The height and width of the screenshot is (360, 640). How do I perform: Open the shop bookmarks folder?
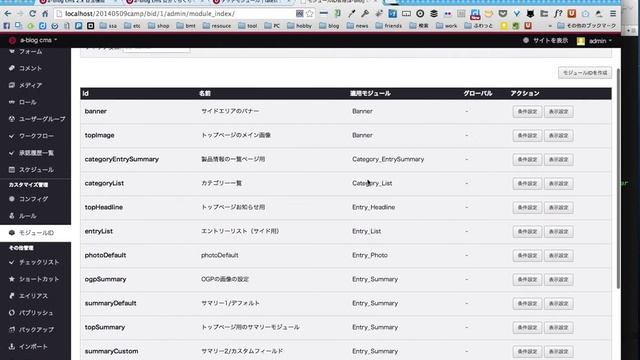[x=158, y=26]
